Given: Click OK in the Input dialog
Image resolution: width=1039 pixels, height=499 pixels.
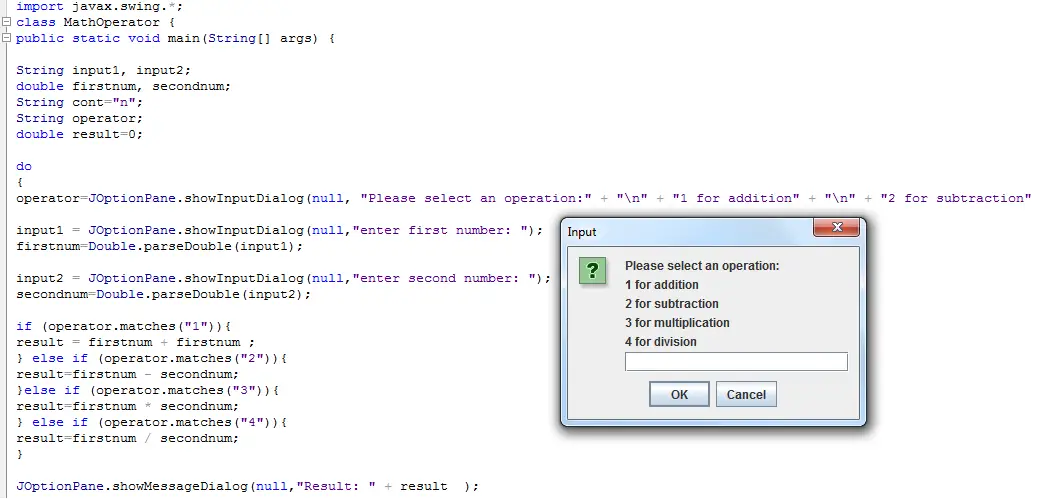Looking at the screenshot, I should 679,394.
